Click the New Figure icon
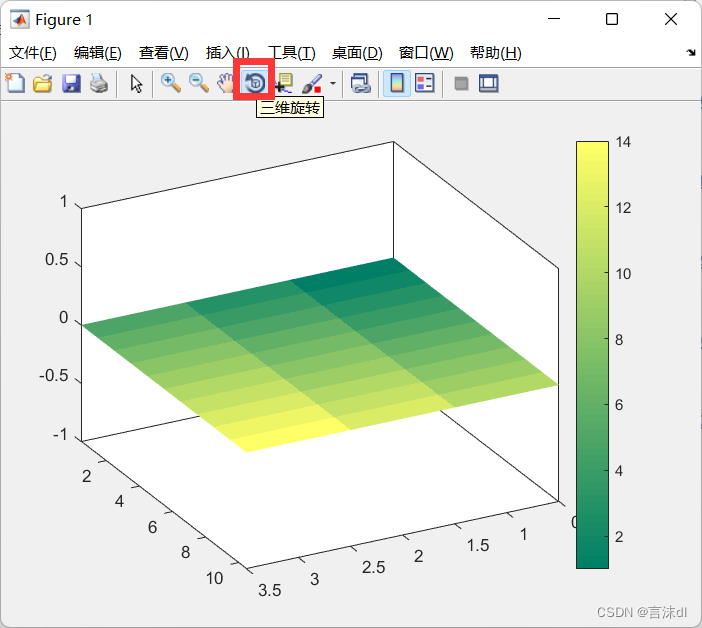 click(15, 84)
